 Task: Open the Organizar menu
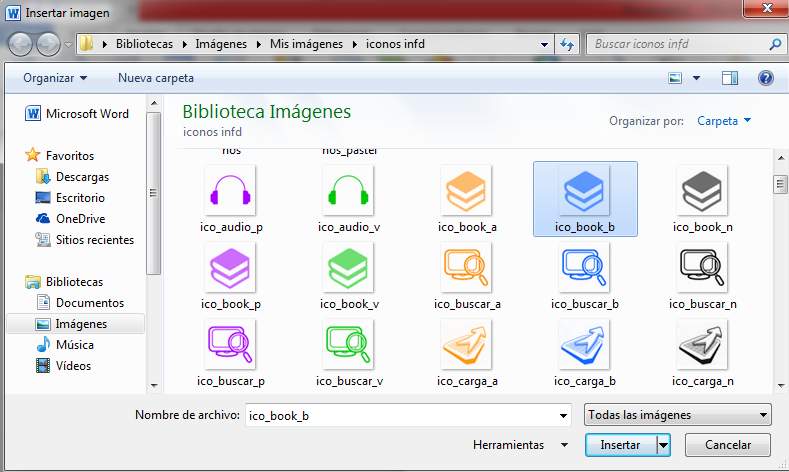[x=55, y=78]
